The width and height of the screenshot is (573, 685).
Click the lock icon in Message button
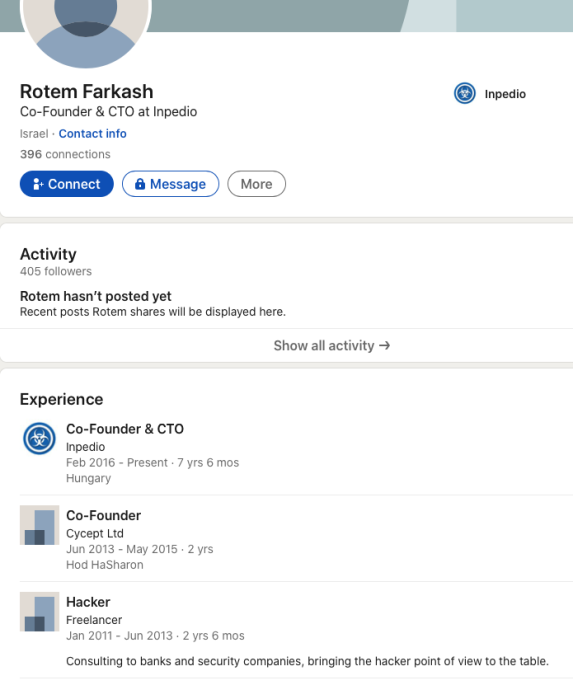point(140,183)
